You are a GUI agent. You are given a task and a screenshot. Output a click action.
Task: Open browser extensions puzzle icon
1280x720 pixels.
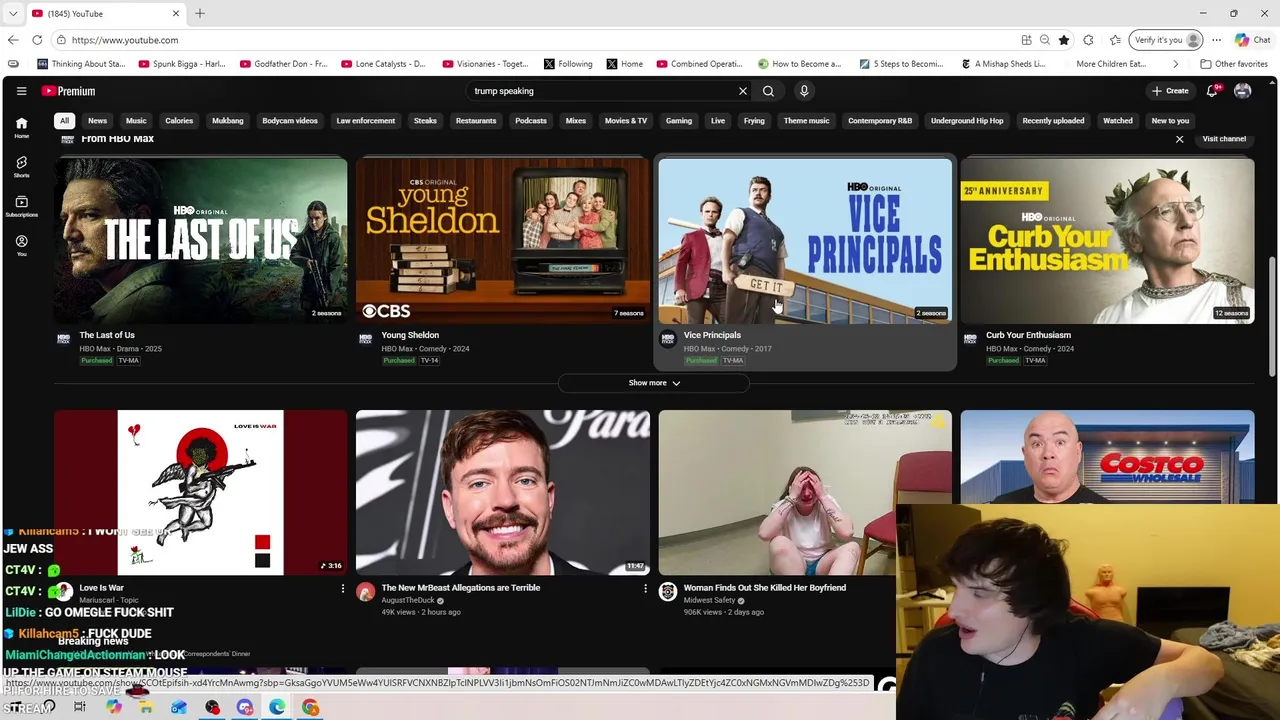pos(1088,40)
